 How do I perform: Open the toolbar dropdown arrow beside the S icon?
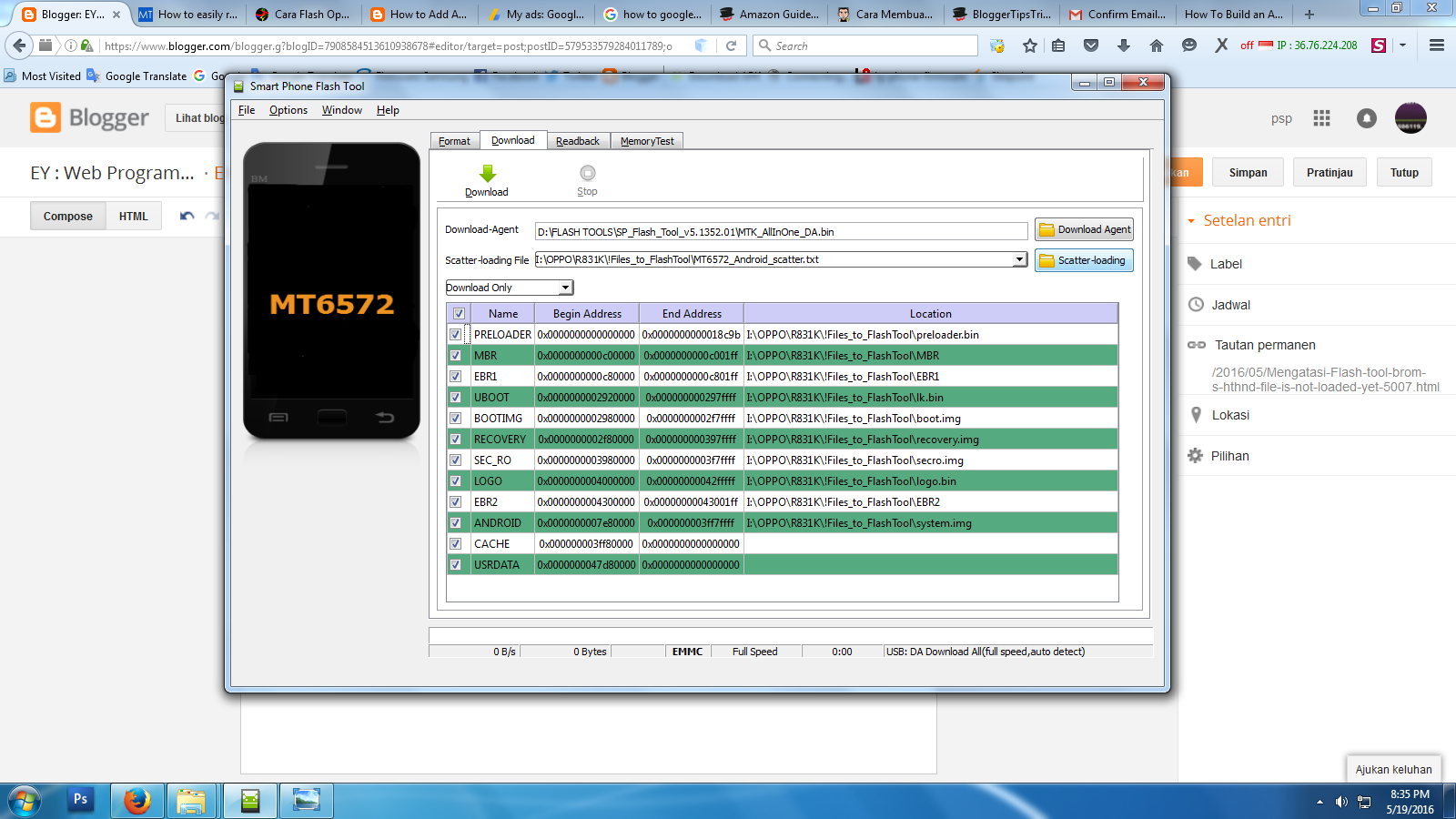pyautogui.click(x=1402, y=45)
